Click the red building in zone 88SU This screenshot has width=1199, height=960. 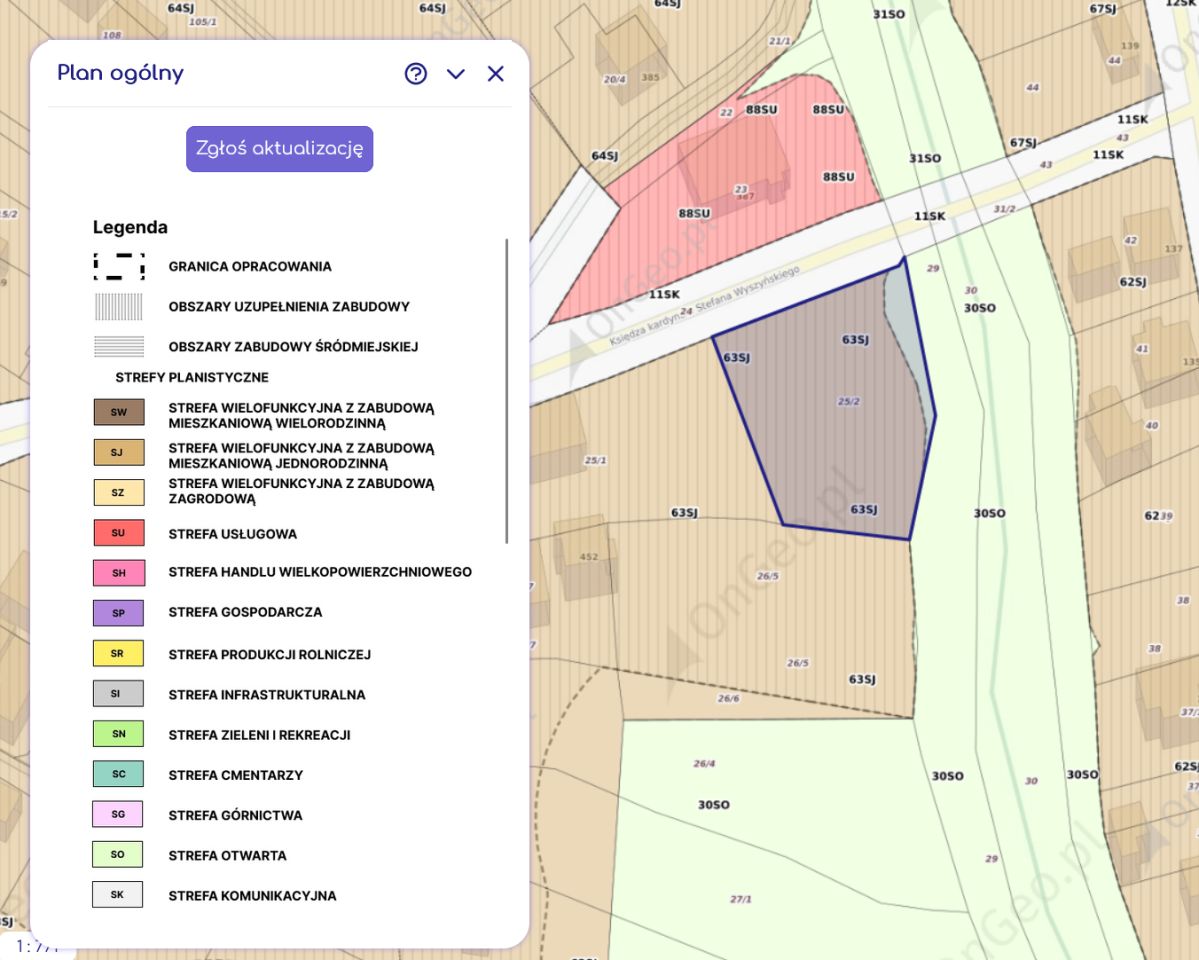click(x=734, y=163)
